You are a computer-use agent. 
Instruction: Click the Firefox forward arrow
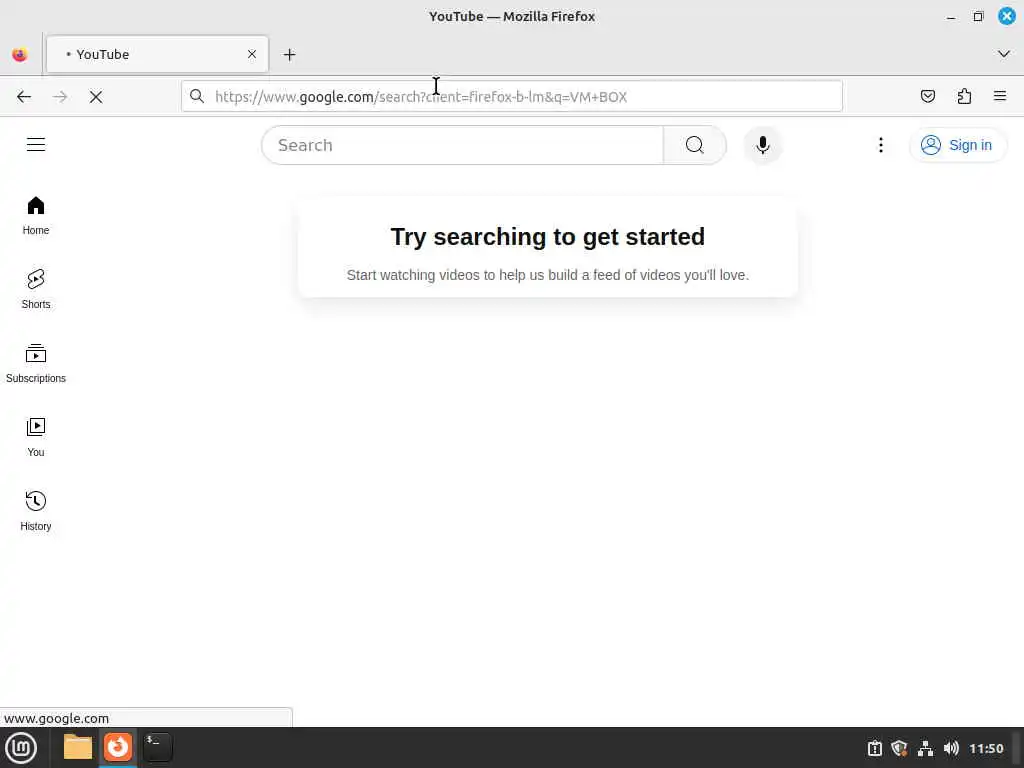coord(60,97)
